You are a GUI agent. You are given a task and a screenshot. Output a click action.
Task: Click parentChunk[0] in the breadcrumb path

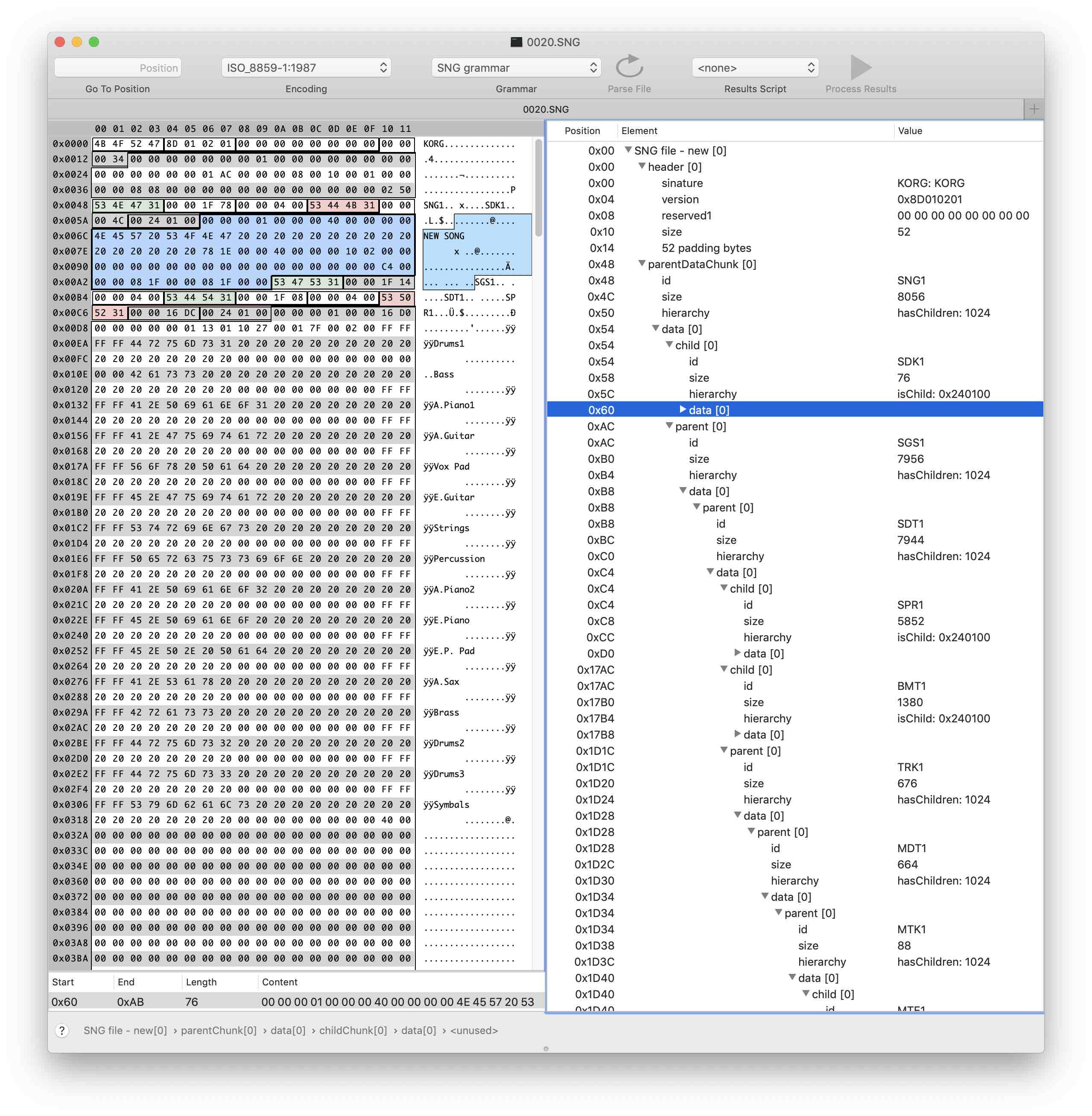tap(219, 1031)
